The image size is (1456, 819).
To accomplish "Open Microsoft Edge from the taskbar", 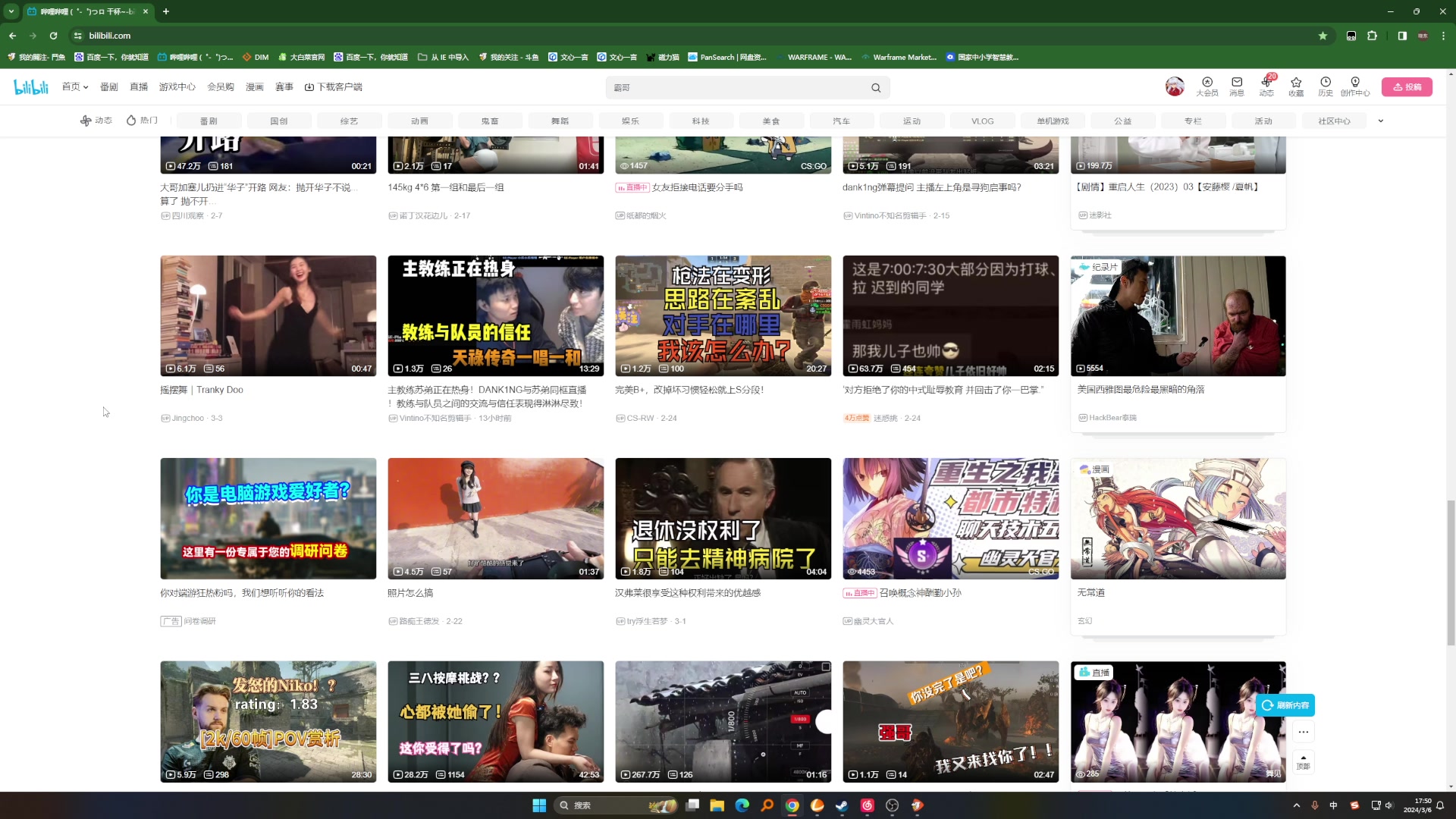I will (742, 805).
